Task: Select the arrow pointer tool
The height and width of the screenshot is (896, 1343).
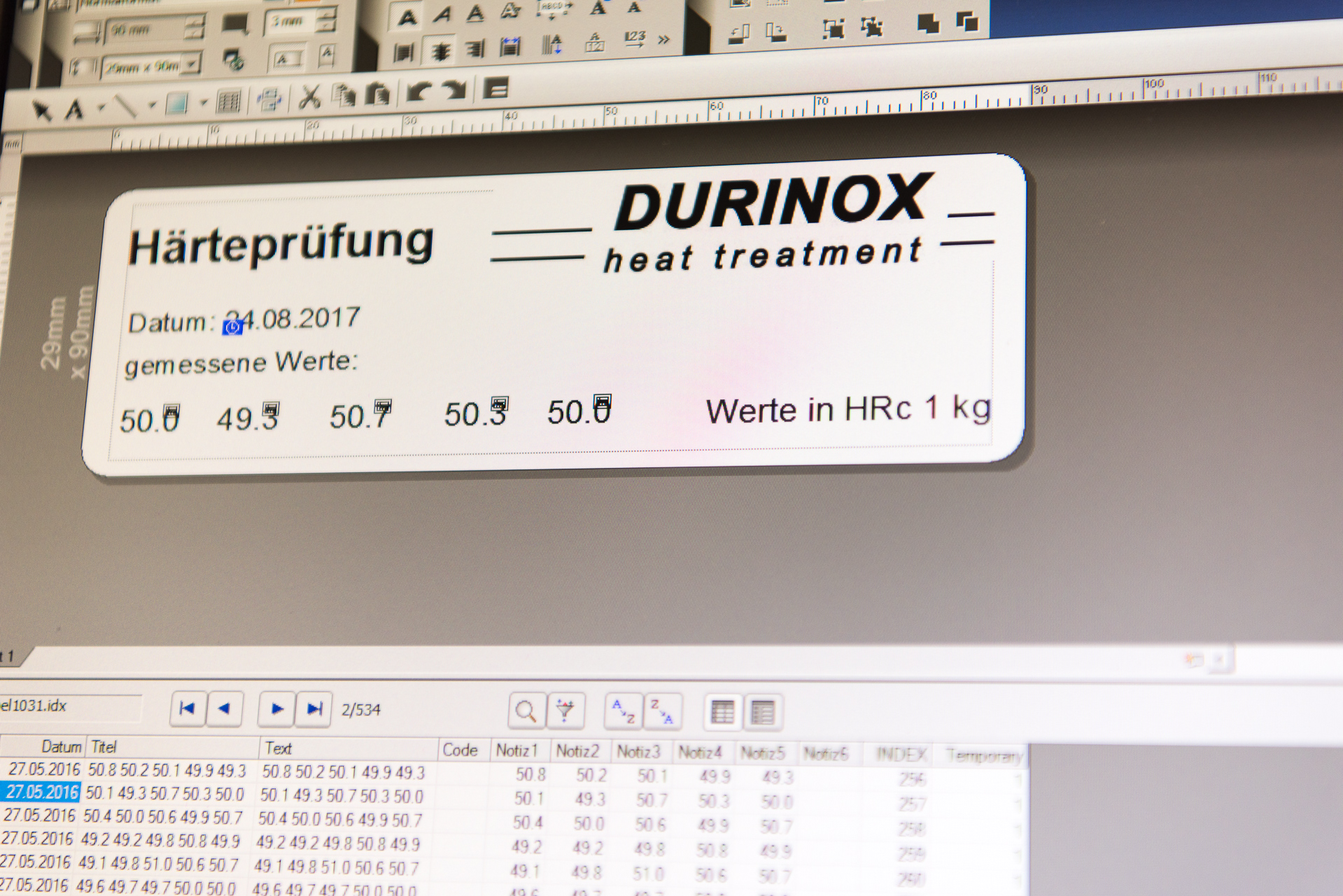Action: 42,111
